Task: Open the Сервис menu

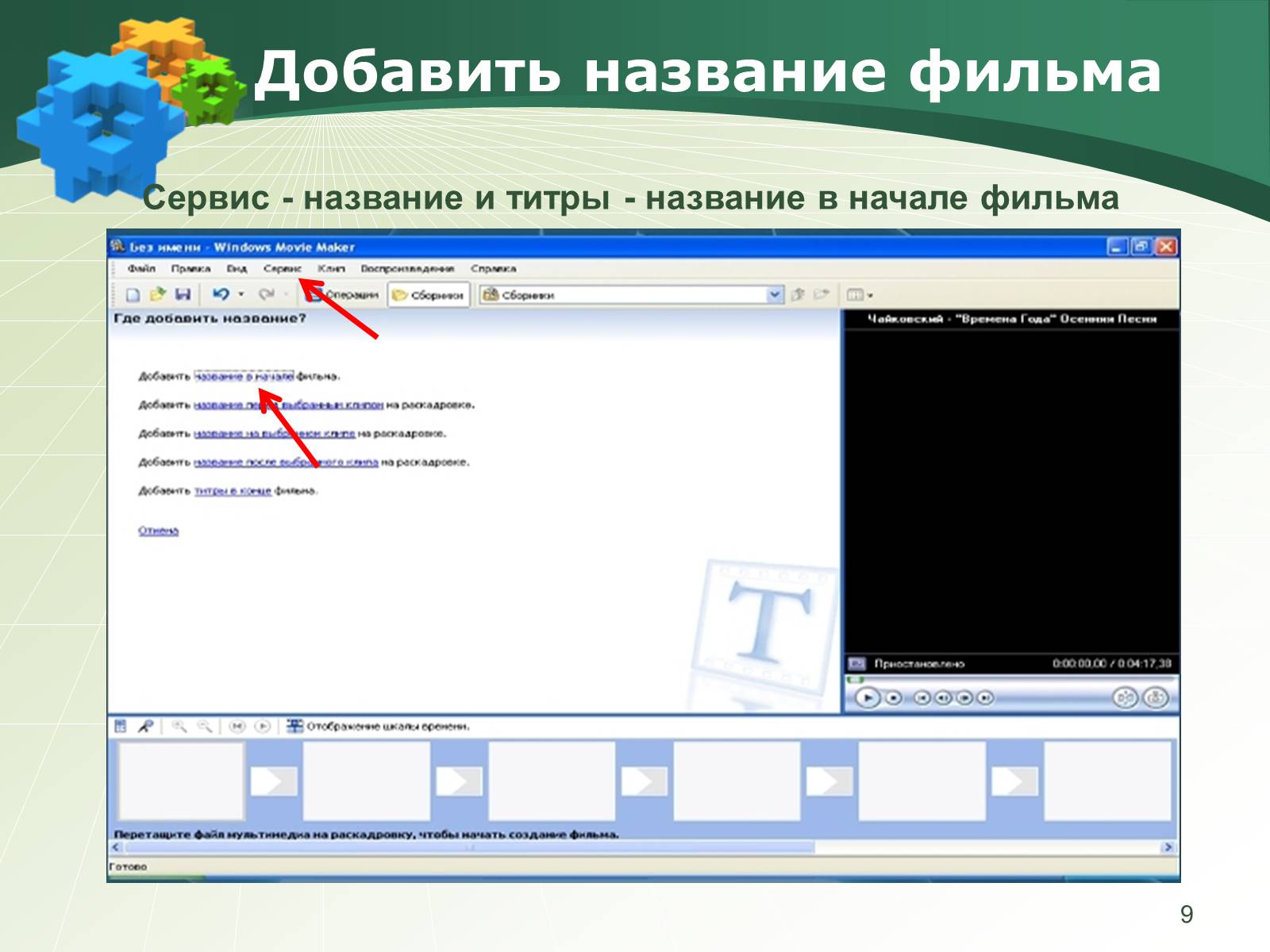Action: click(x=283, y=269)
